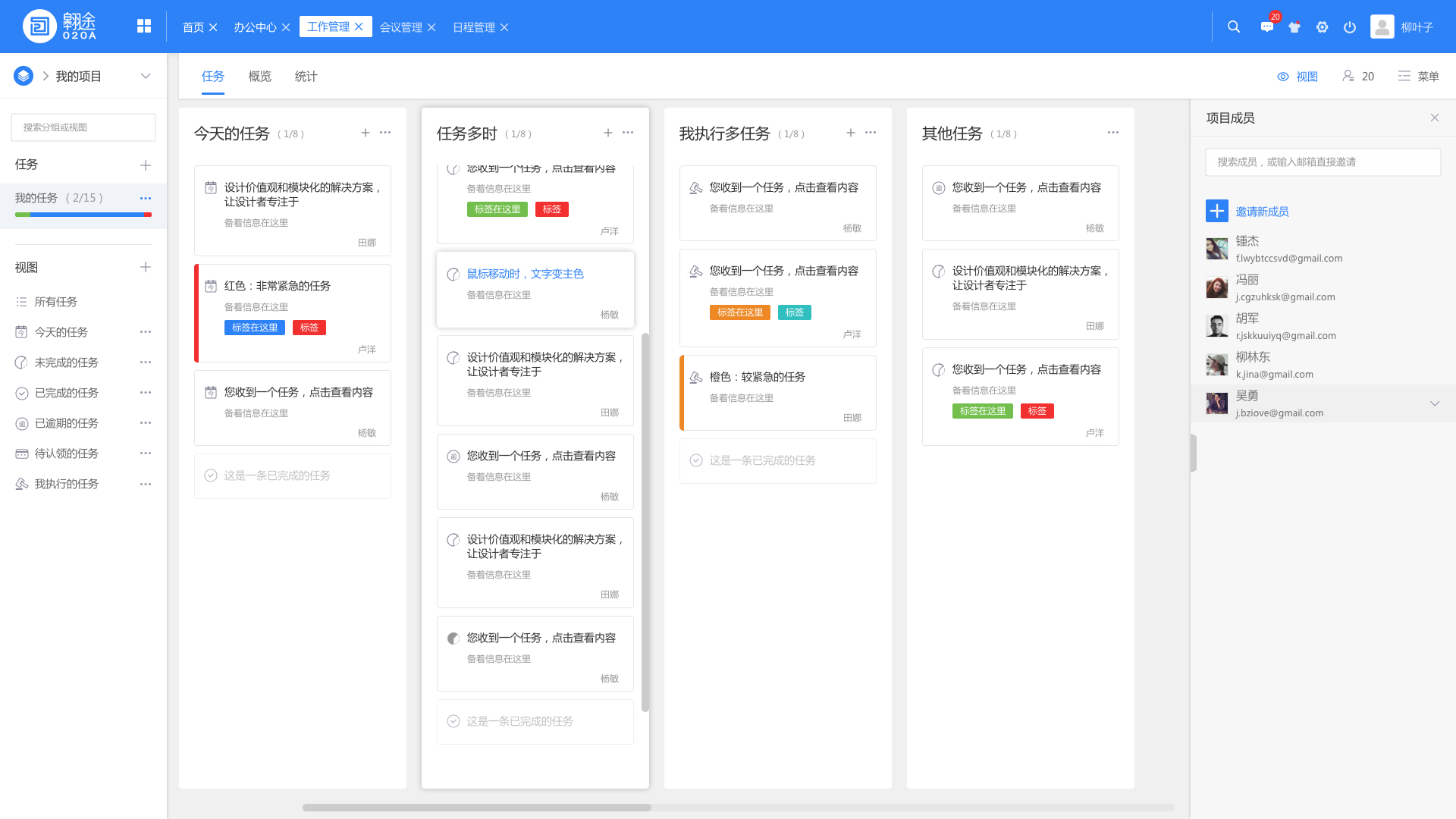Click the power/logout icon in top bar
The height and width of the screenshot is (819, 1456).
click(1349, 27)
